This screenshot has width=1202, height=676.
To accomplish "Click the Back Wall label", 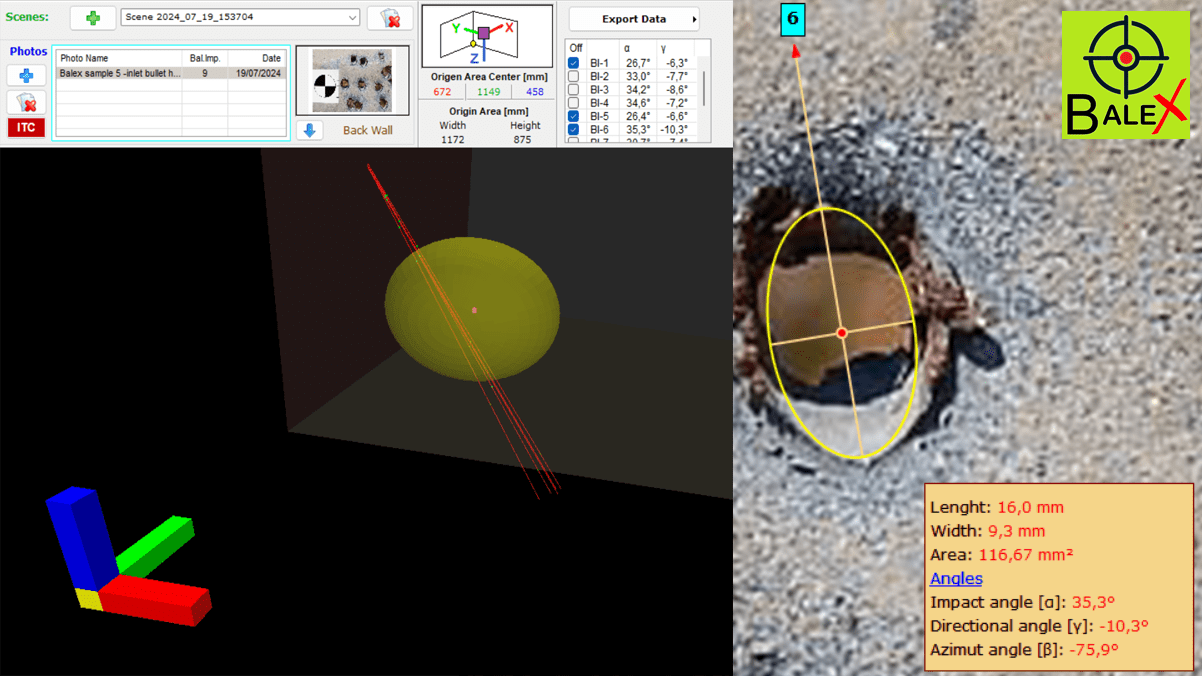I will click(x=368, y=130).
